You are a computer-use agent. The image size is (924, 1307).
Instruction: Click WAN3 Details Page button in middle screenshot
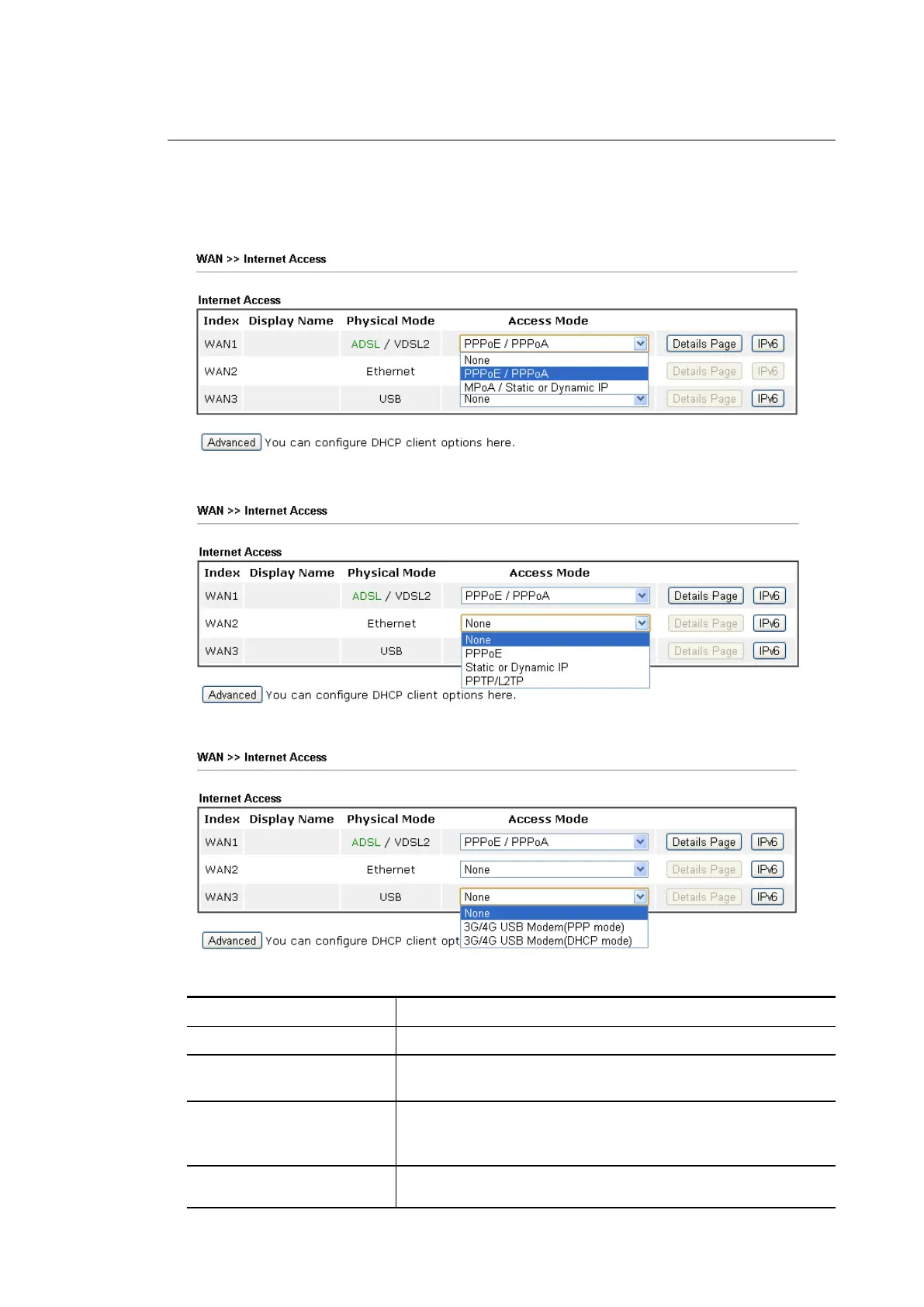[705, 651]
